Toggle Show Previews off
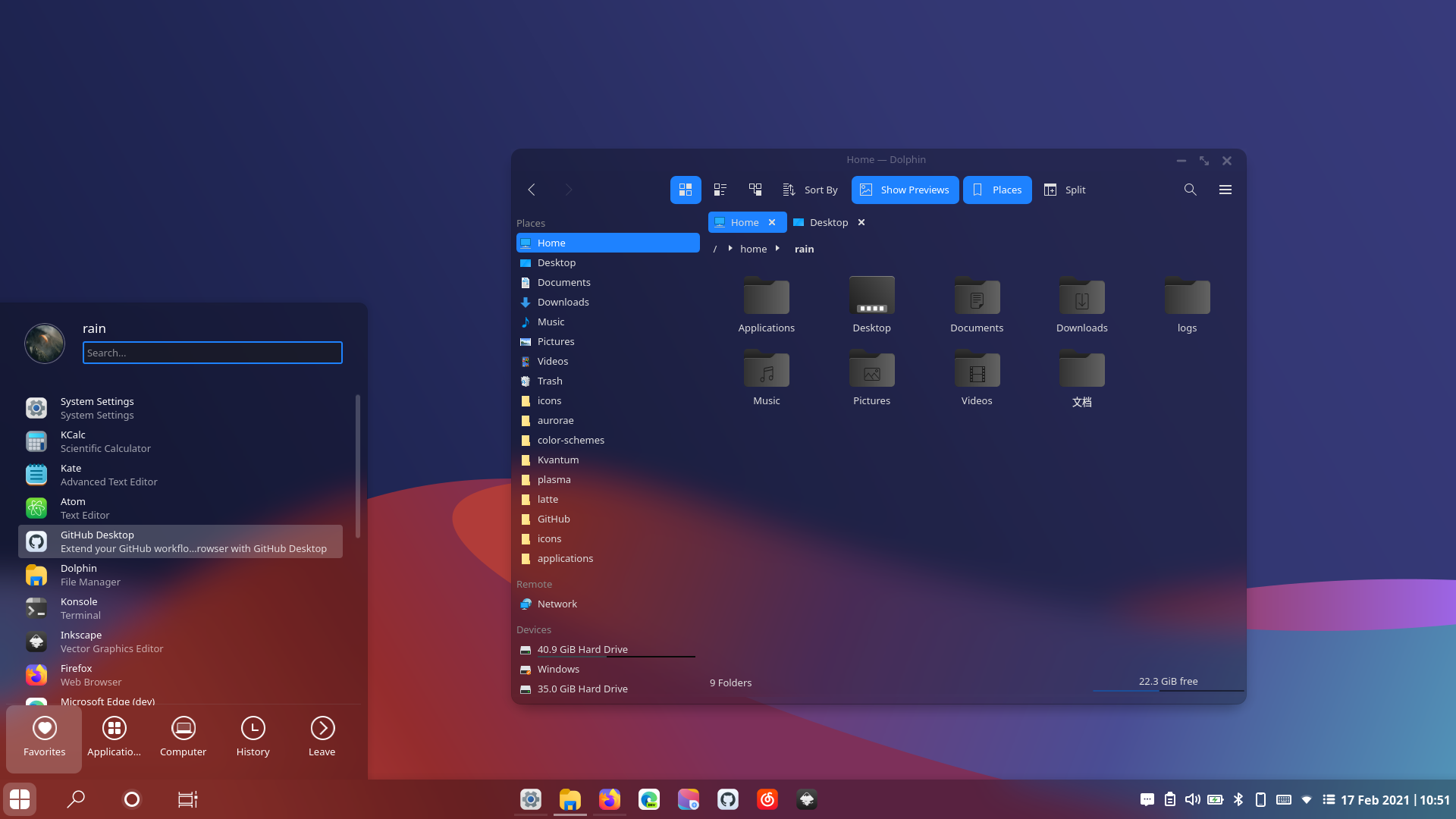 905,190
